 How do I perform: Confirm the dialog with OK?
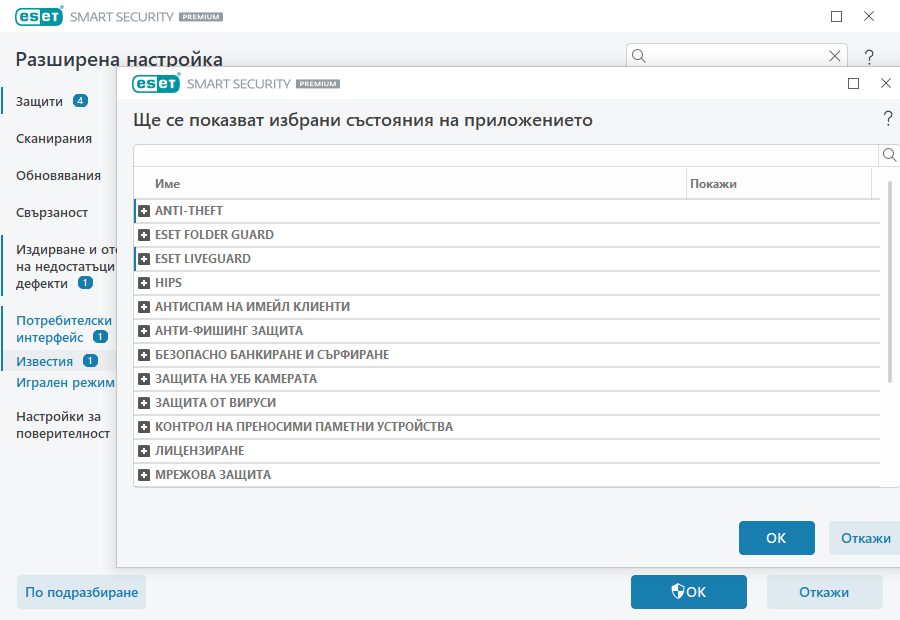click(777, 538)
